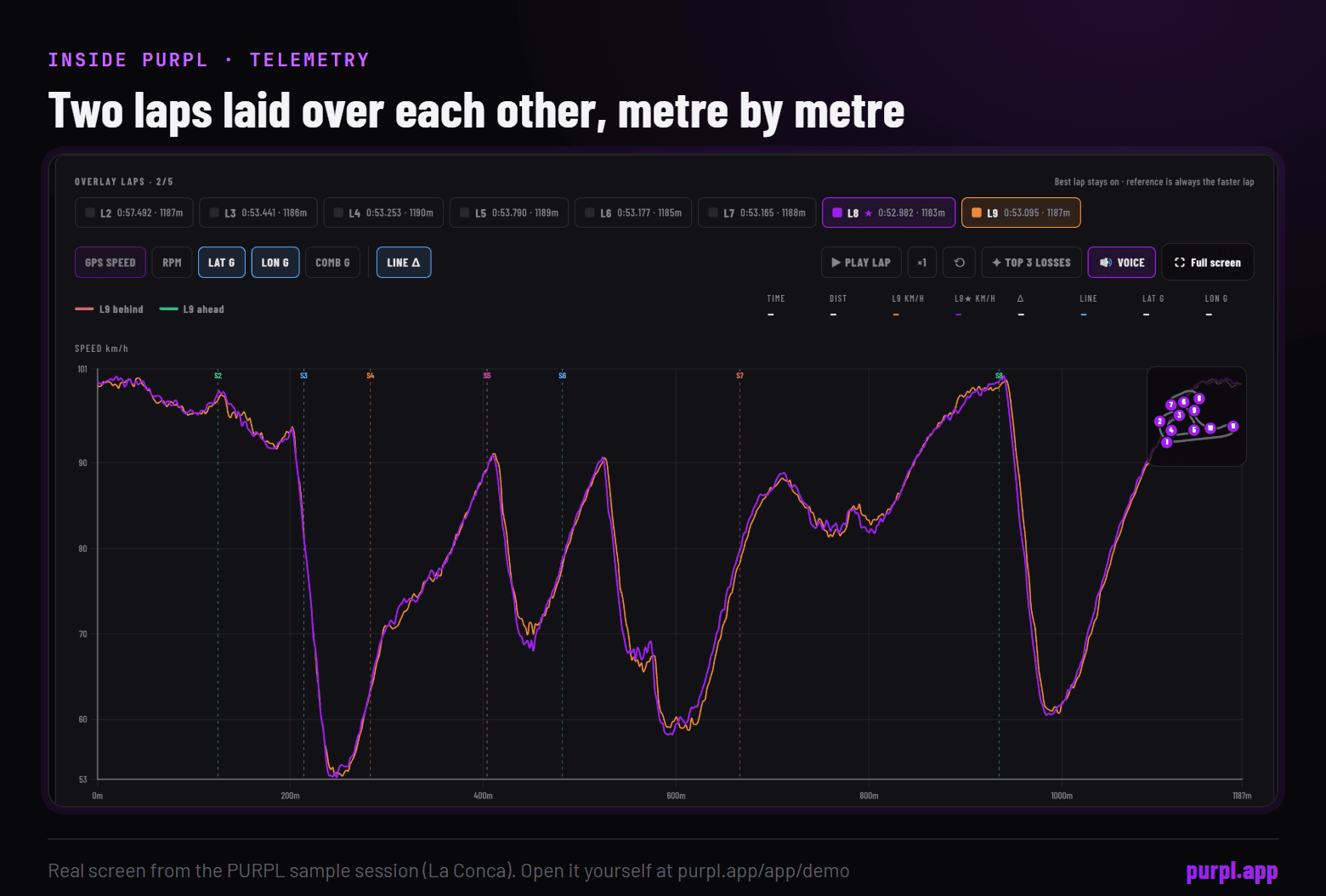
Task: Click the SPEED km/h axis label
Action: 101,349
